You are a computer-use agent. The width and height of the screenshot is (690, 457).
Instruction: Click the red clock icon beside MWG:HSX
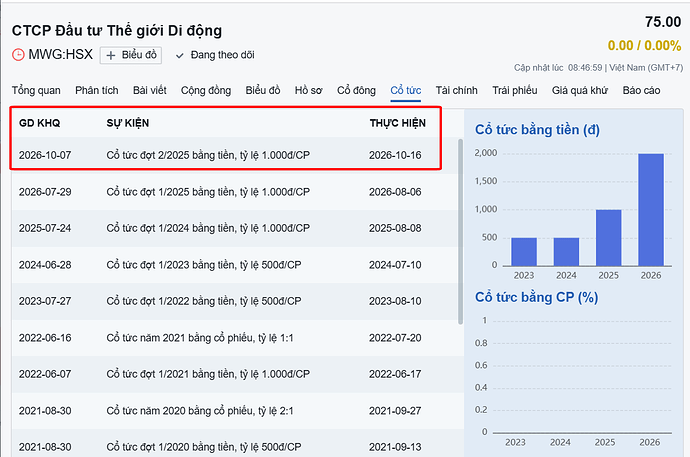click(18, 55)
